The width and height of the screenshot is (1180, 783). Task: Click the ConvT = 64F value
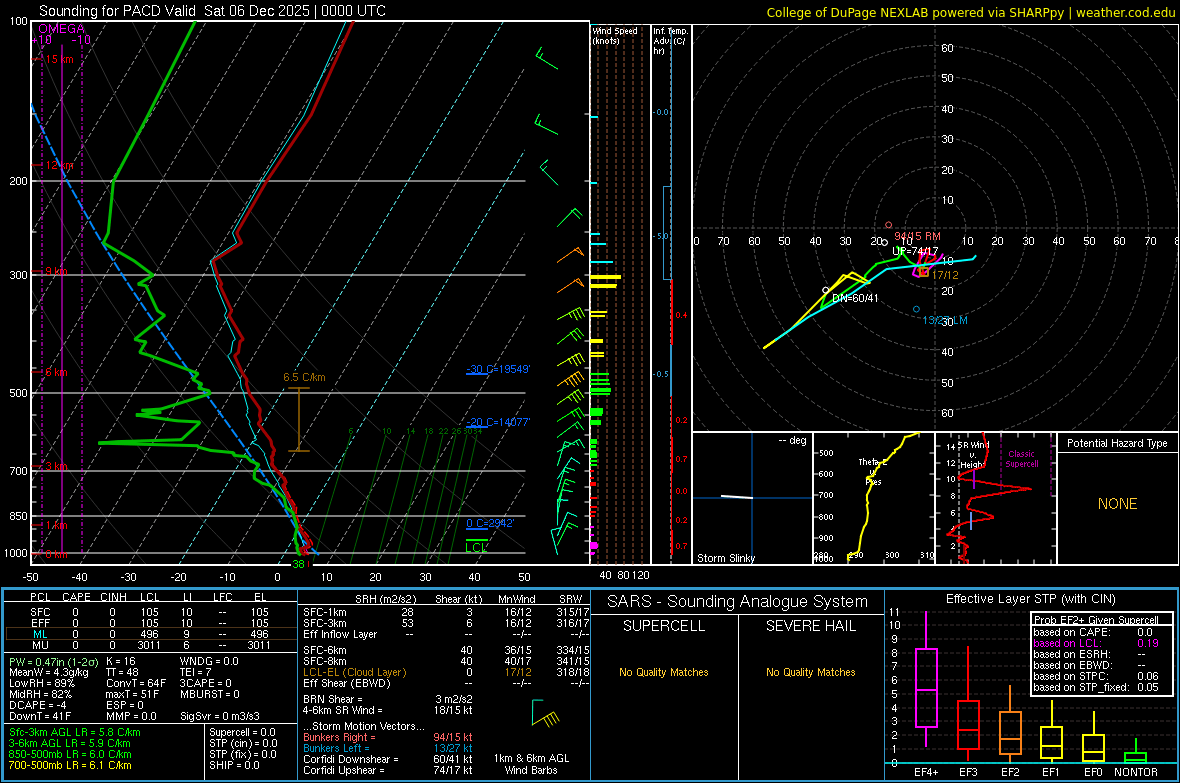pyautogui.click(x=136, y=683)
